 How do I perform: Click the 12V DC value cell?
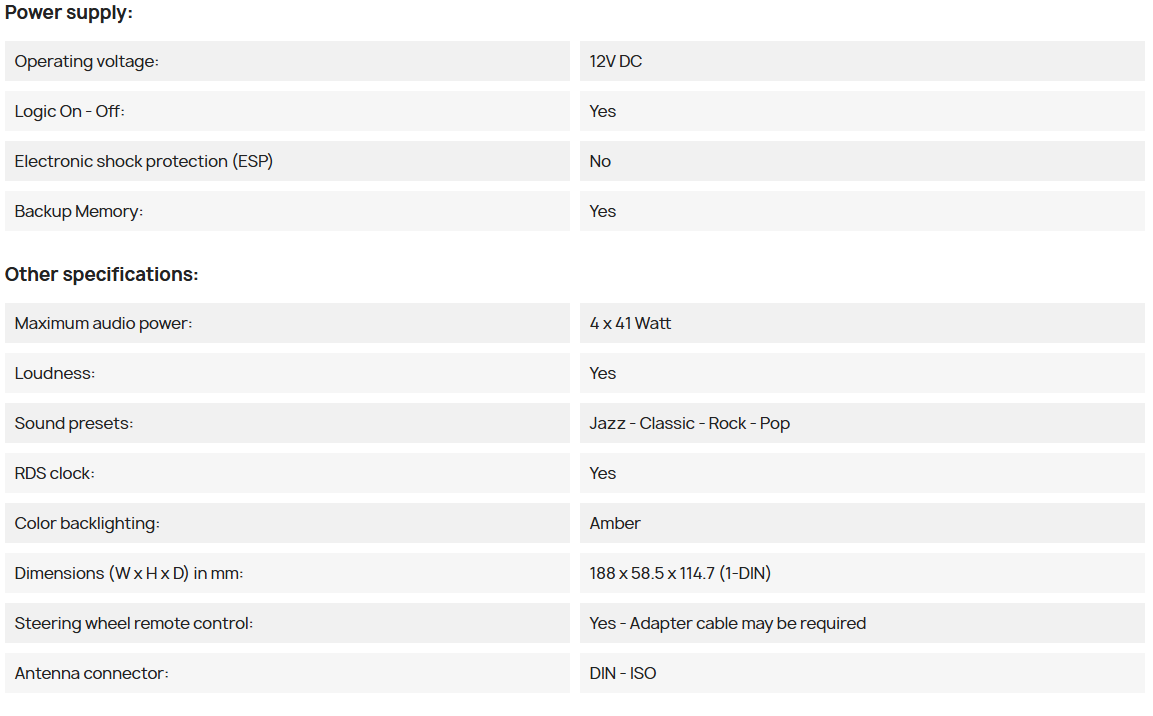point(616,61)
